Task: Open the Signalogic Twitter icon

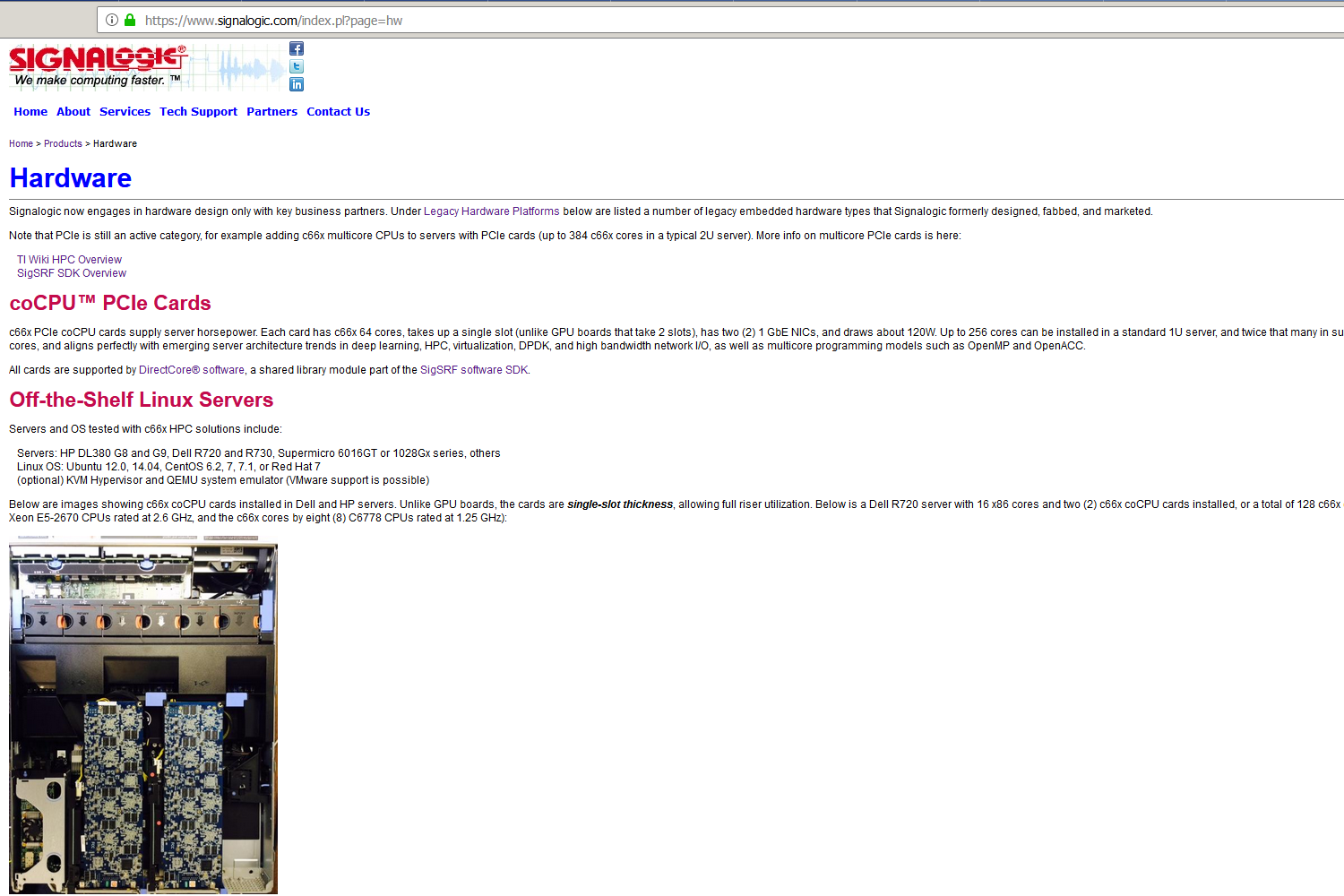Action: pyautogui.click(x=297, y=66)
